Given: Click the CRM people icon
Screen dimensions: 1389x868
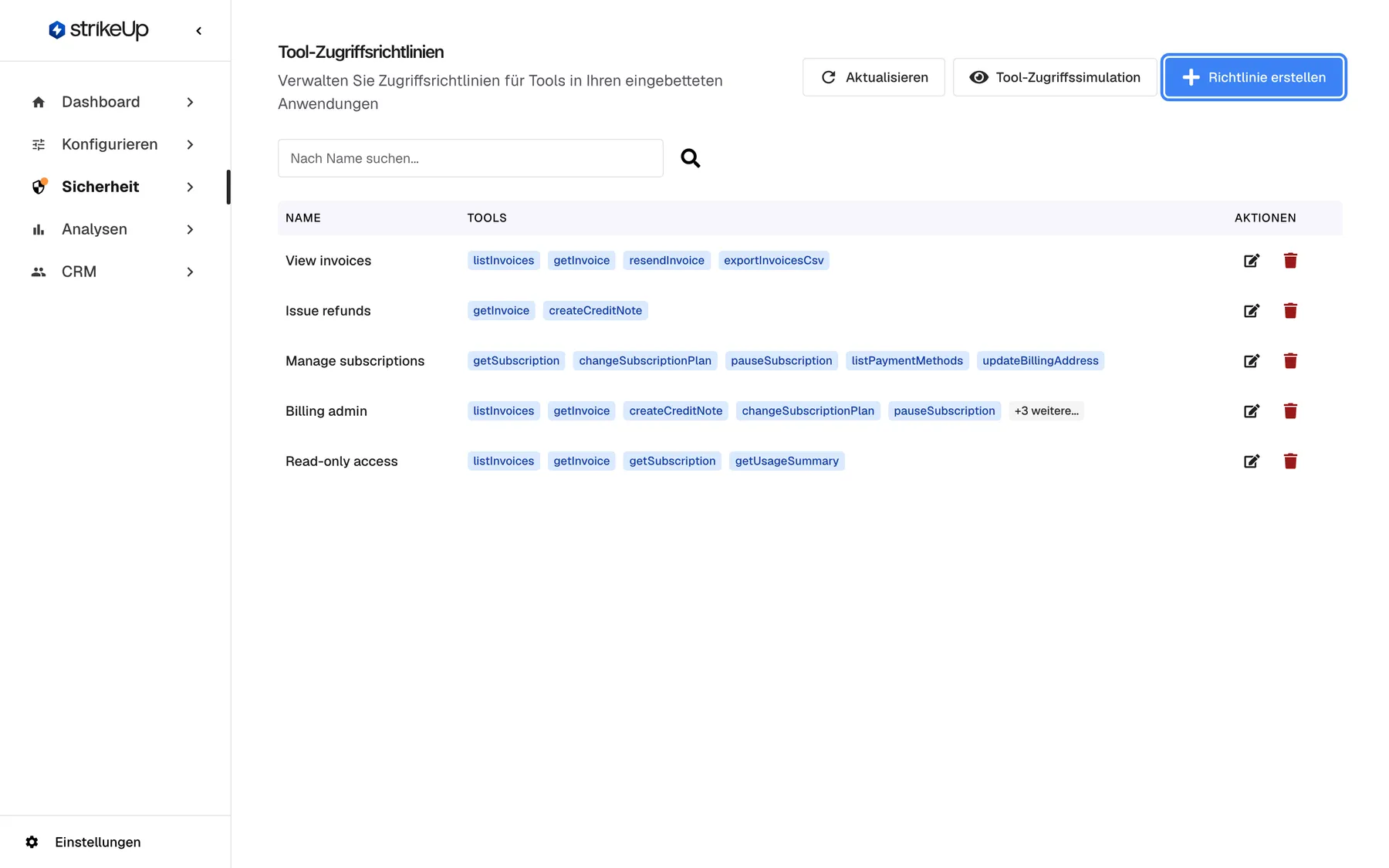Looking at the screenshot, I should 39,272.
